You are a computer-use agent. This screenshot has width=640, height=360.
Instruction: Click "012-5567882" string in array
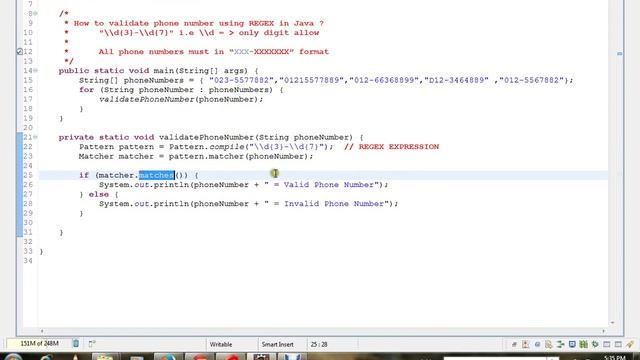coord(531,80)
